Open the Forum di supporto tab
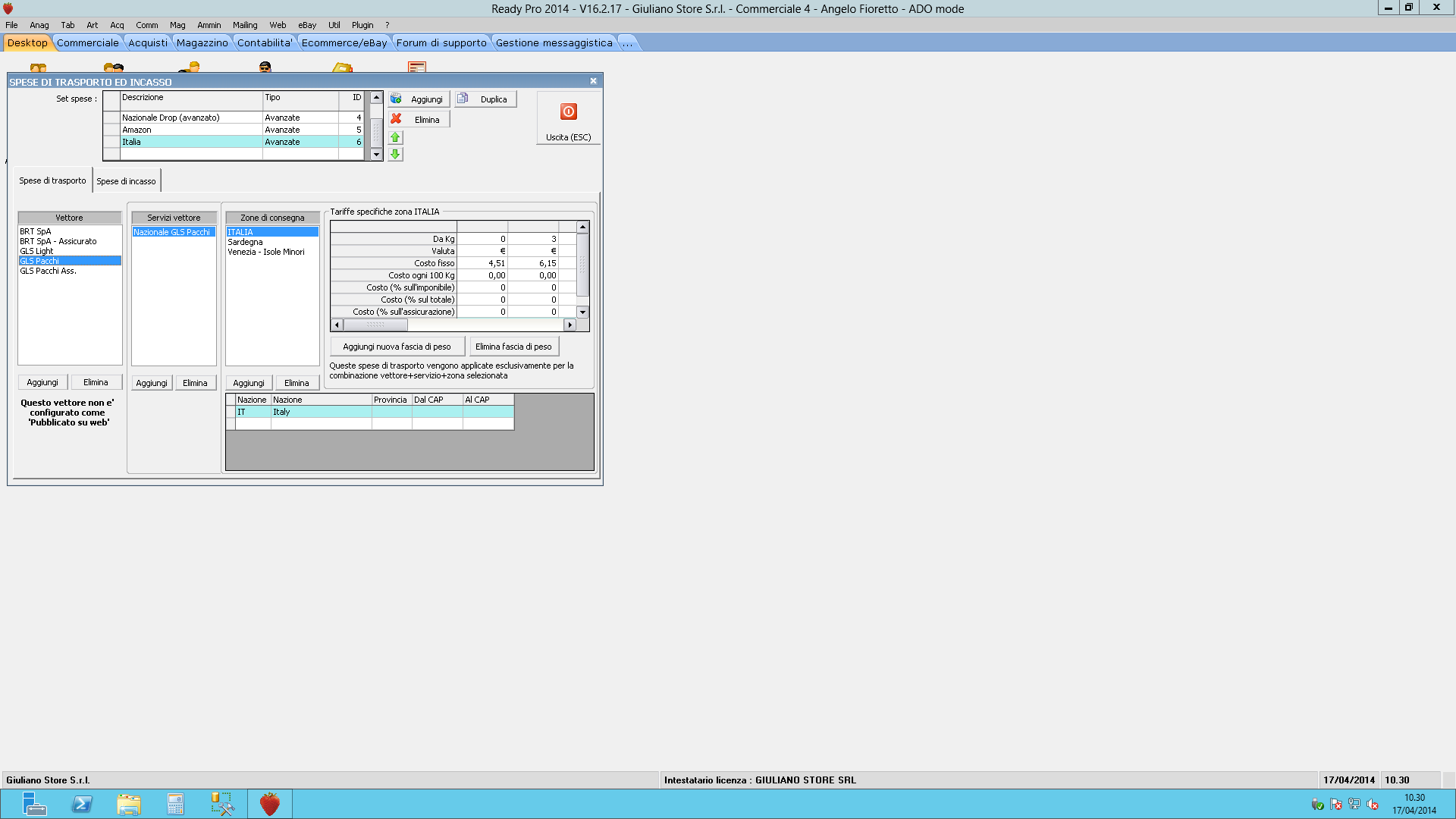This screenshot has height=819, width=1456. tap(441, 43)
